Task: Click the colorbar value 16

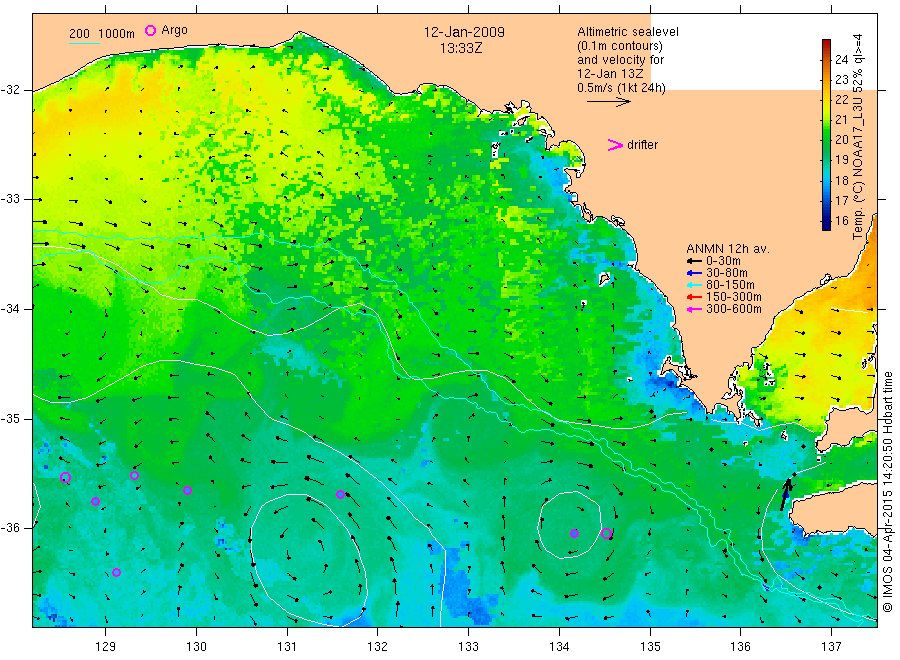Action: pos(841,220)
